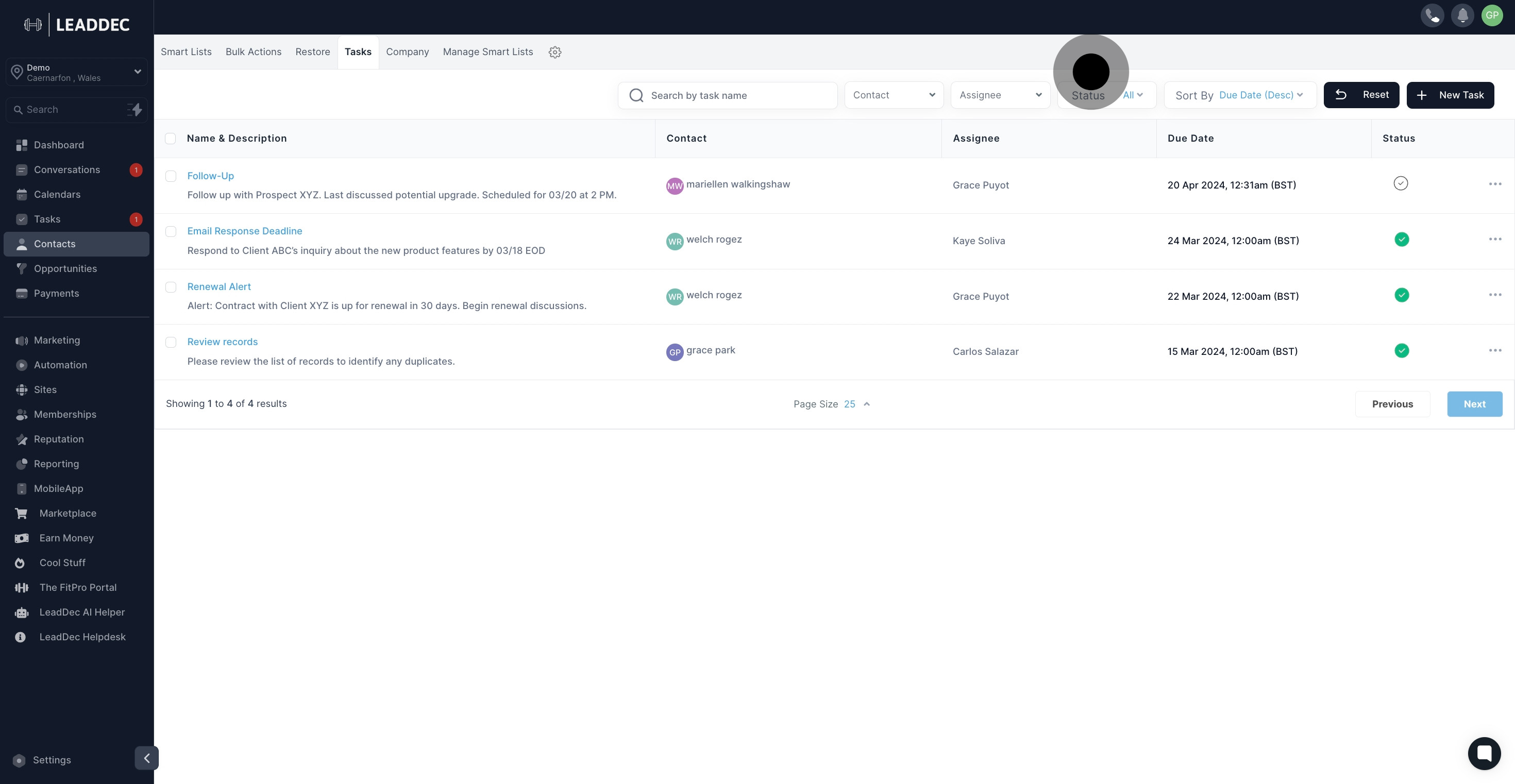Screen dimensions: 1515x784
Task: Focus the Search by task name field
Action: [728, 95]
